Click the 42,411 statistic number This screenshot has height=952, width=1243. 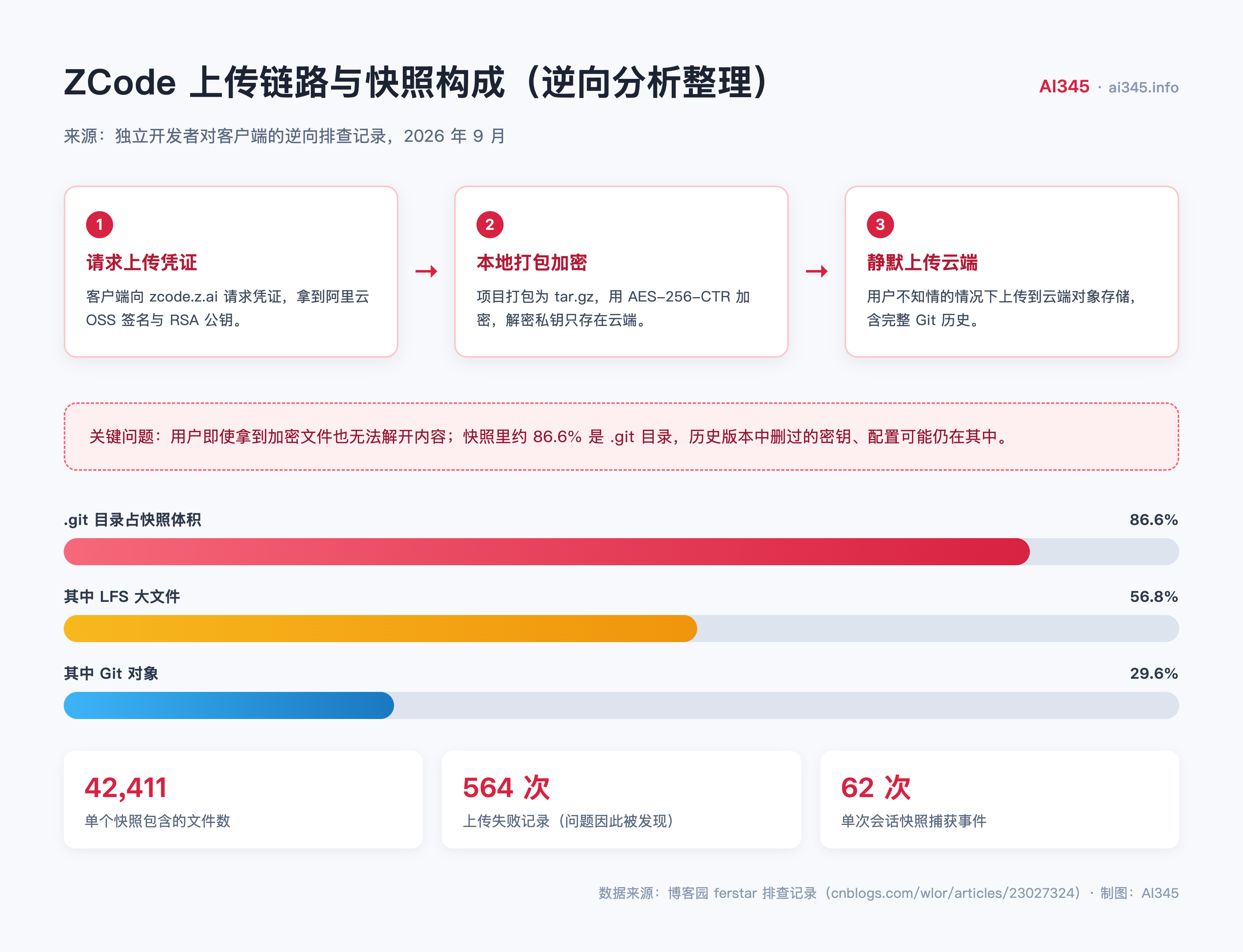coord(126,787)
